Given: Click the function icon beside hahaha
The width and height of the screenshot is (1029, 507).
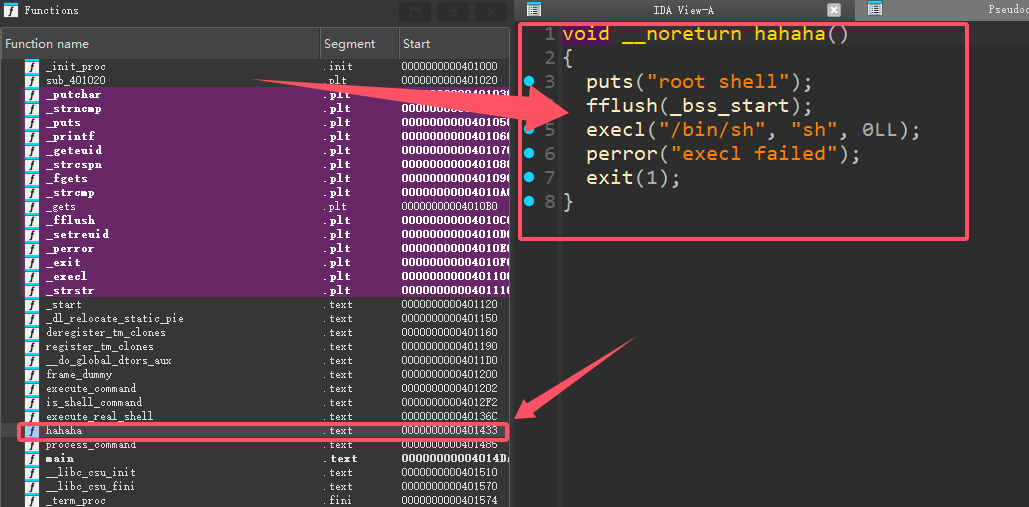Looking at the screenshot, I should [32, 431].
